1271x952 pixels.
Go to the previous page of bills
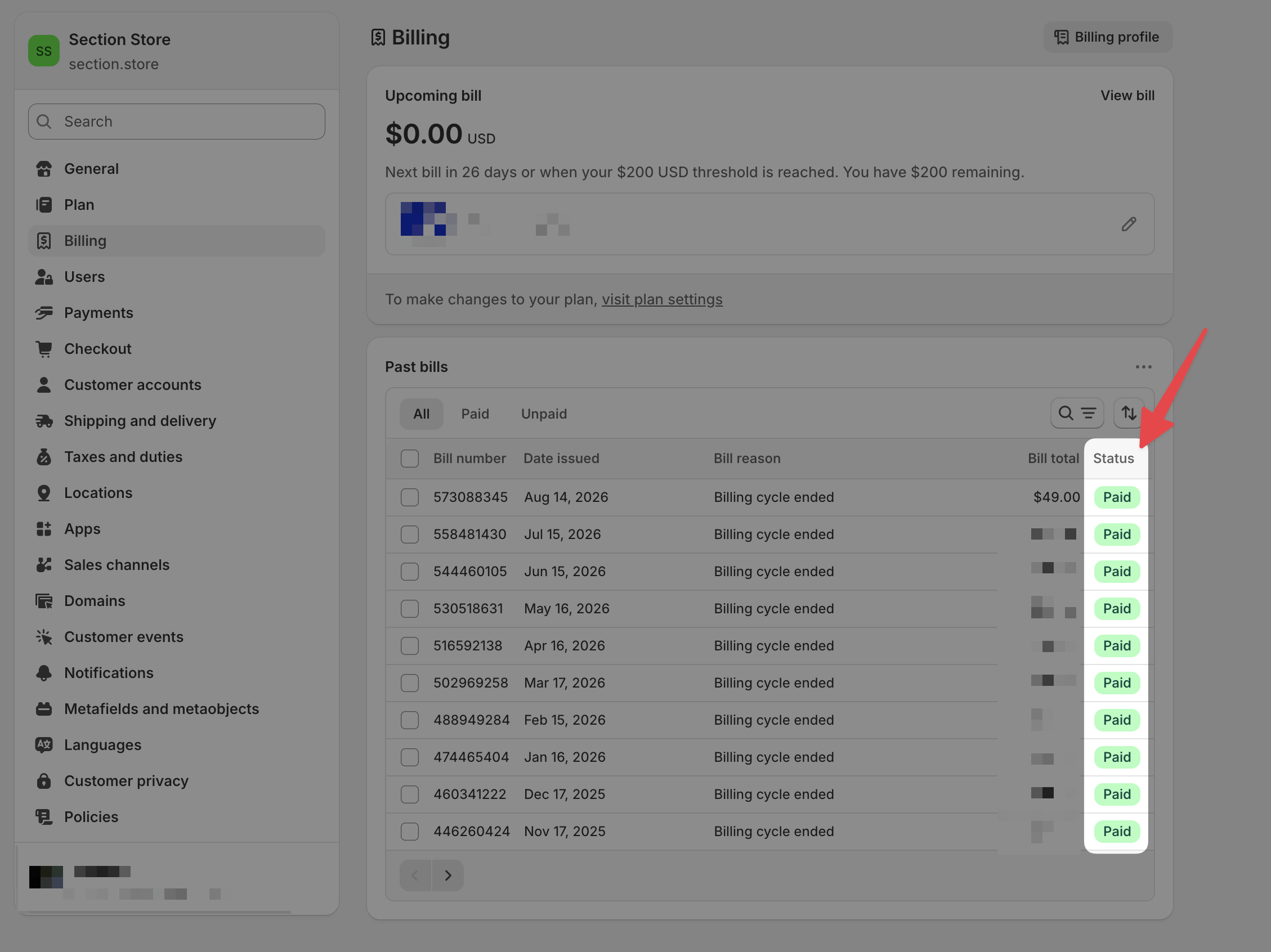[x=415, y=875]
